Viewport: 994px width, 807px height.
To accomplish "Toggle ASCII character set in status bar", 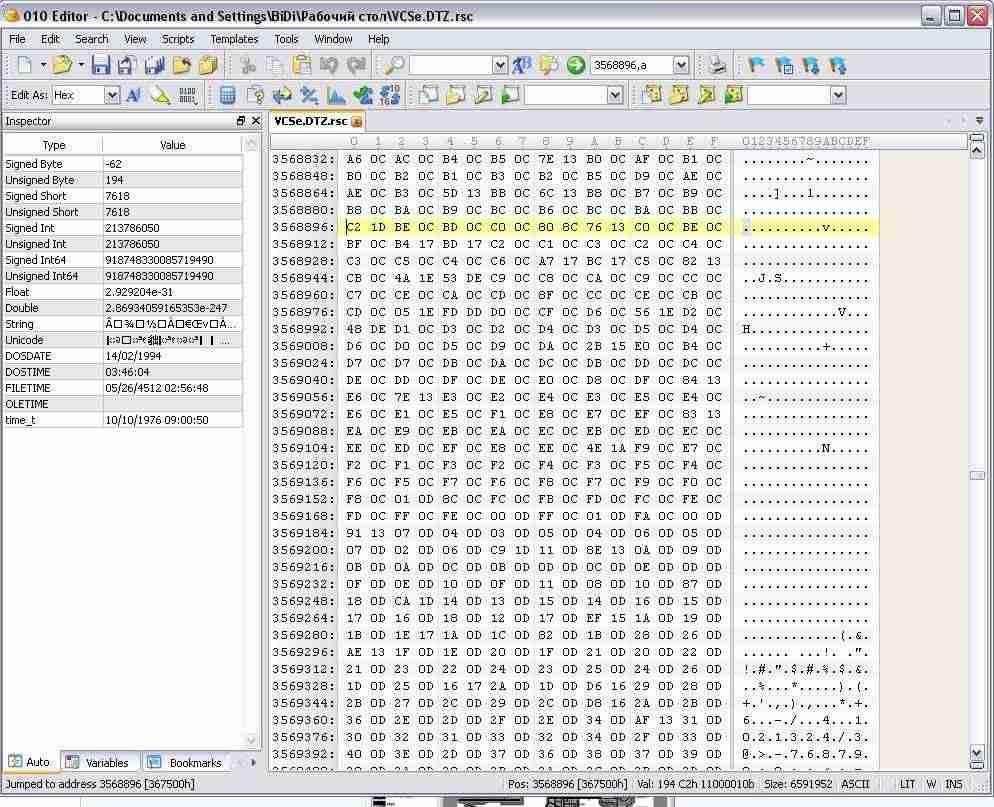I will coord(855,785).
